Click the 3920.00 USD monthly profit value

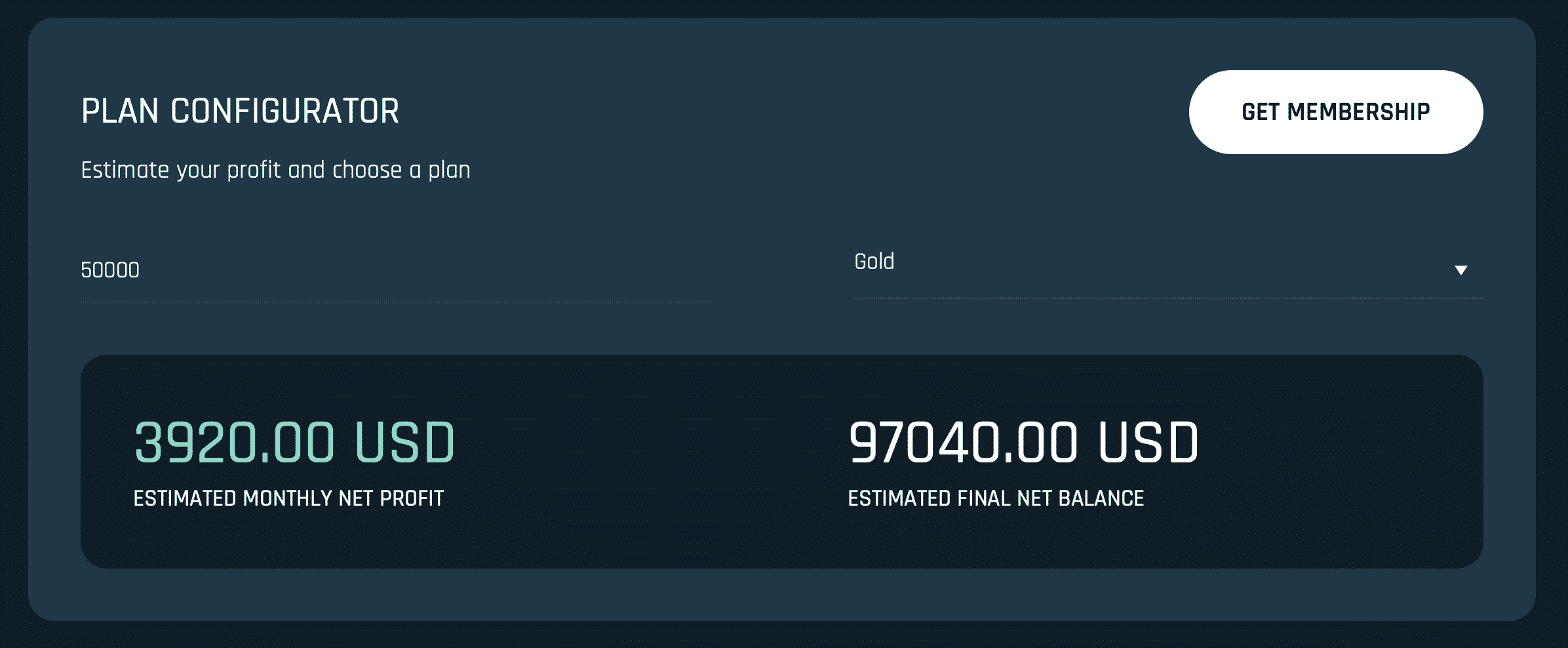[x=294, y=442]
